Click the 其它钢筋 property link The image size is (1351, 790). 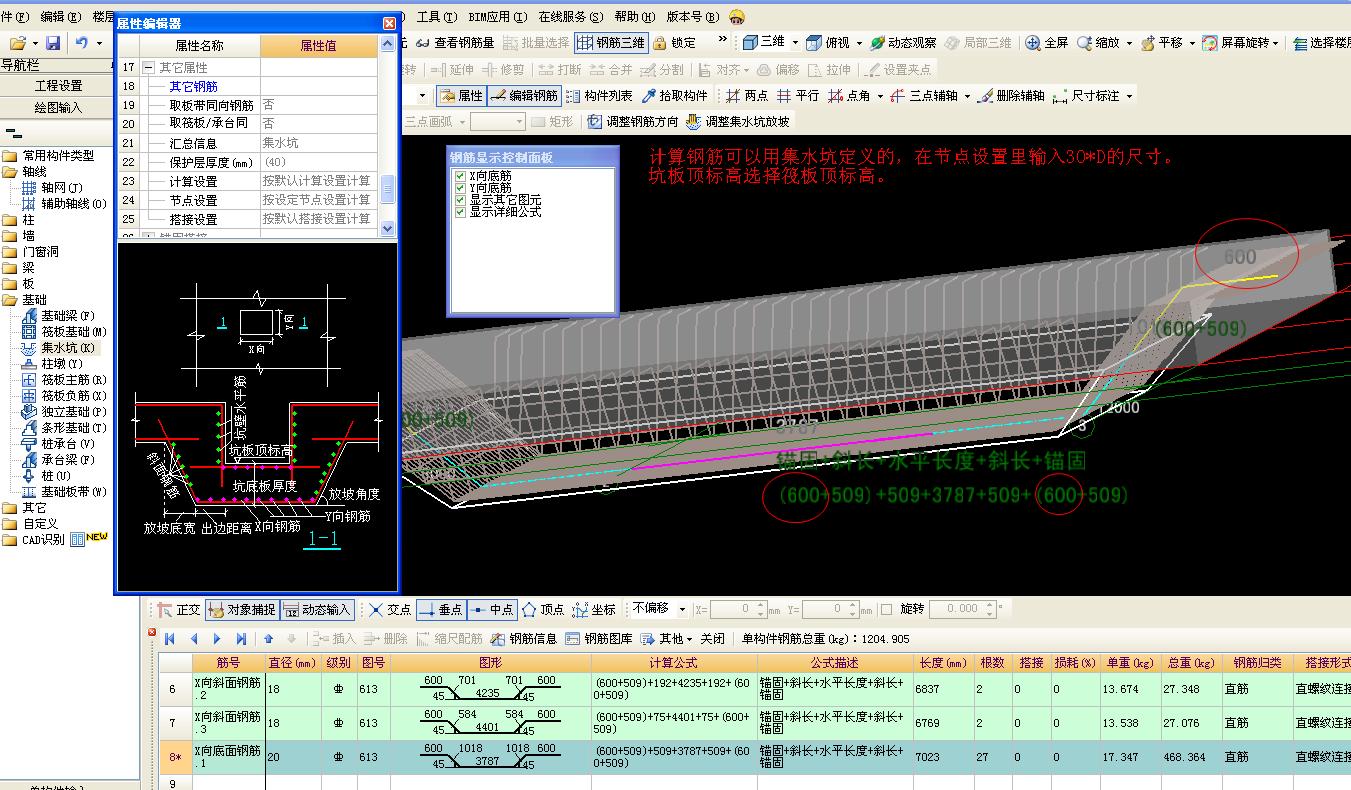point(193,86)
